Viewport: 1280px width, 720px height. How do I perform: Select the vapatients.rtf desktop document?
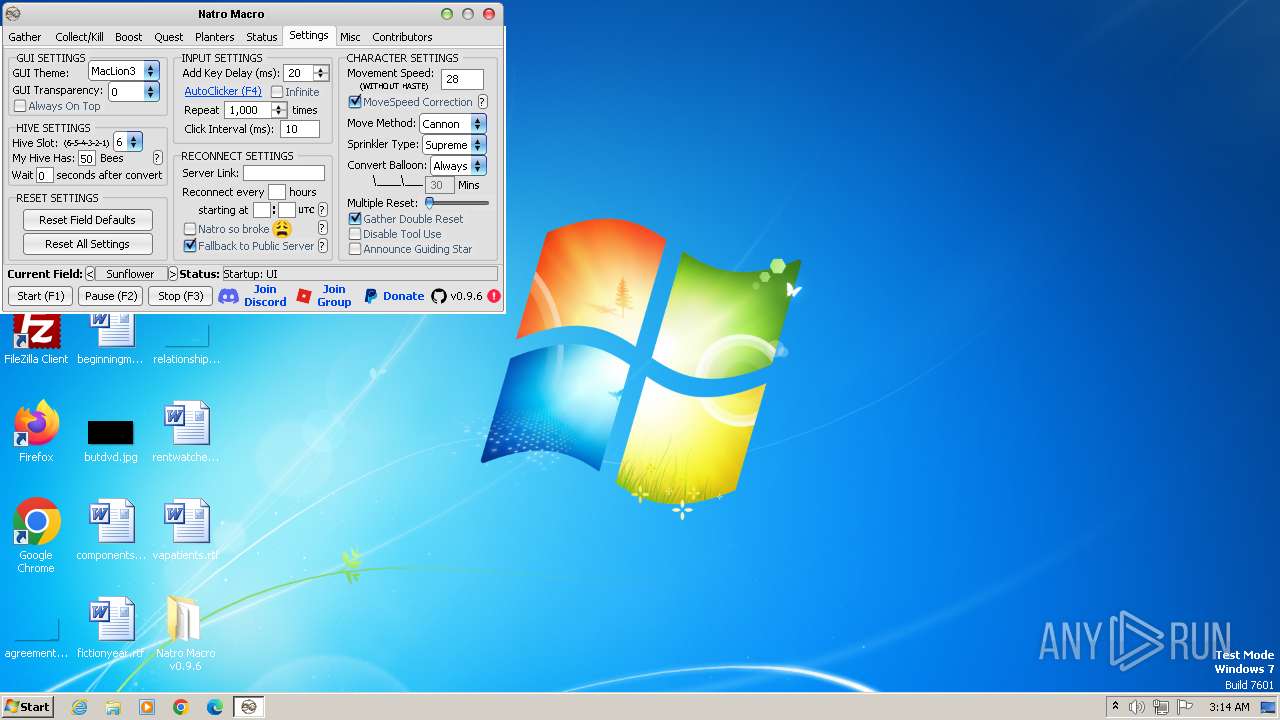[x=186, y=529]
